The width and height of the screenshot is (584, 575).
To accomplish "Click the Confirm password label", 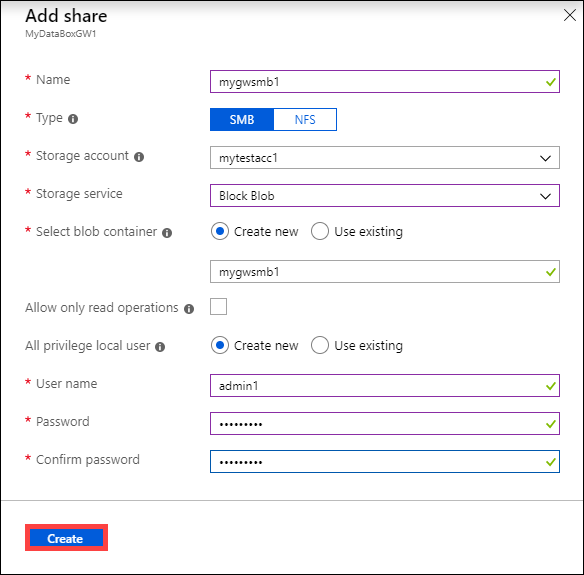I will point(88,460).
